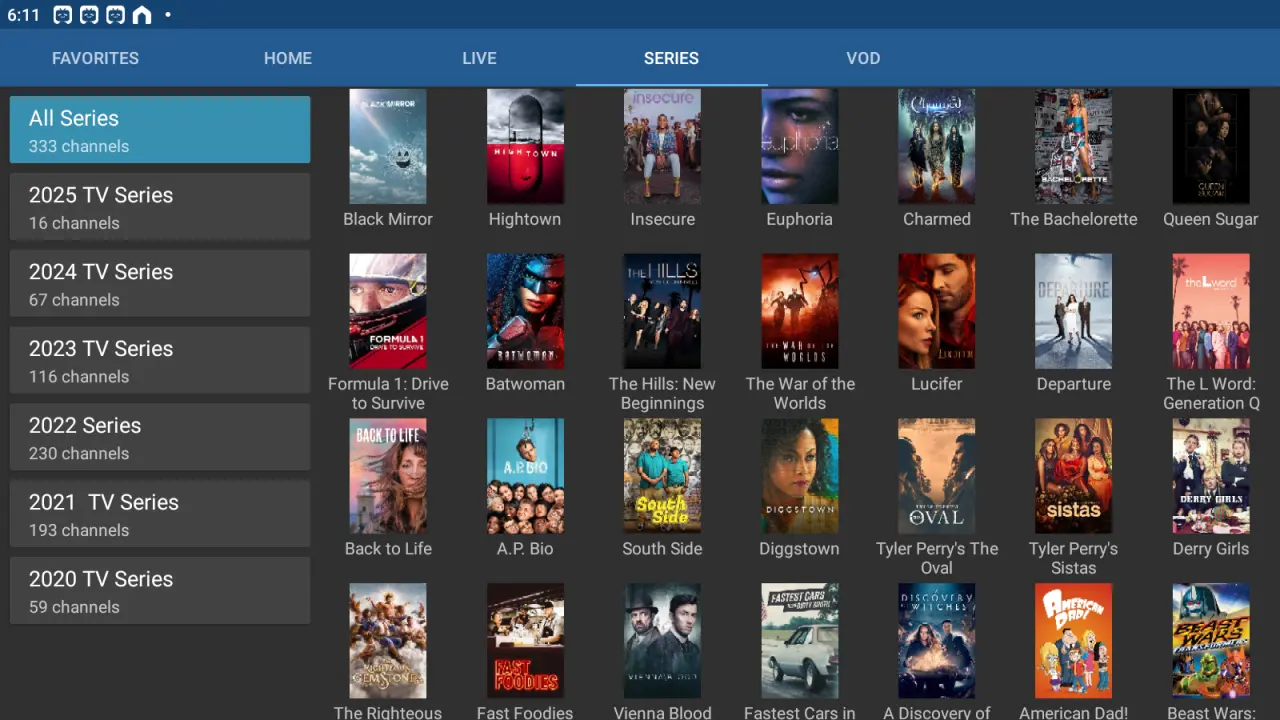
Task: Select the SERIES tab
Action: [x=671, y=58]
